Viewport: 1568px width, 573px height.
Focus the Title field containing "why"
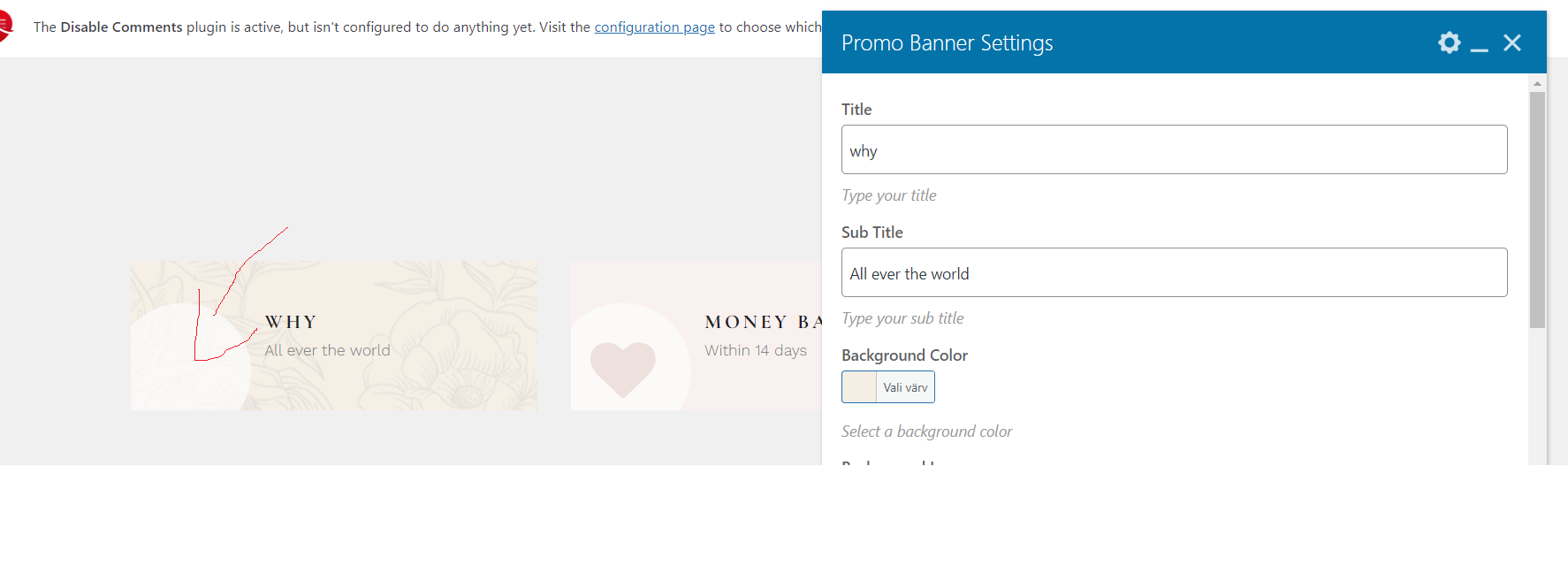[x=1174, y=150]
